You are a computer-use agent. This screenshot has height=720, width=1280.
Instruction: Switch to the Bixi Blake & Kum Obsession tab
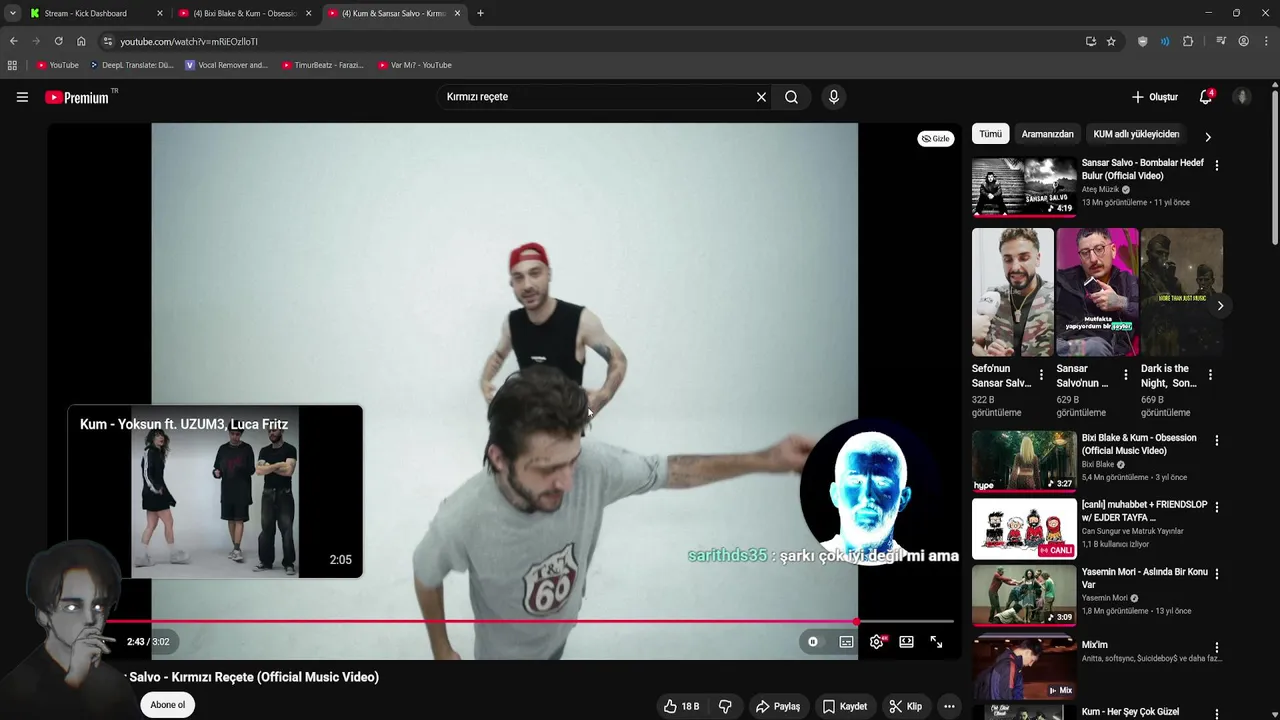click(x=245, y=13)
